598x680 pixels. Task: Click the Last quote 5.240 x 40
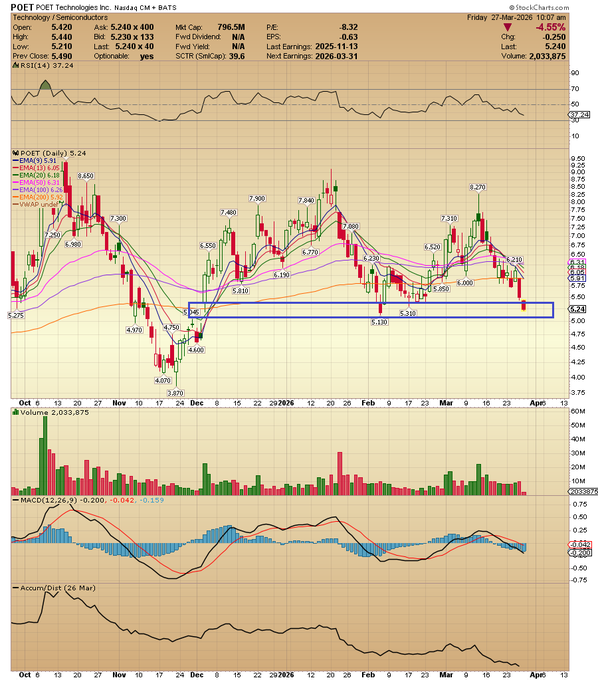[134, 46]
